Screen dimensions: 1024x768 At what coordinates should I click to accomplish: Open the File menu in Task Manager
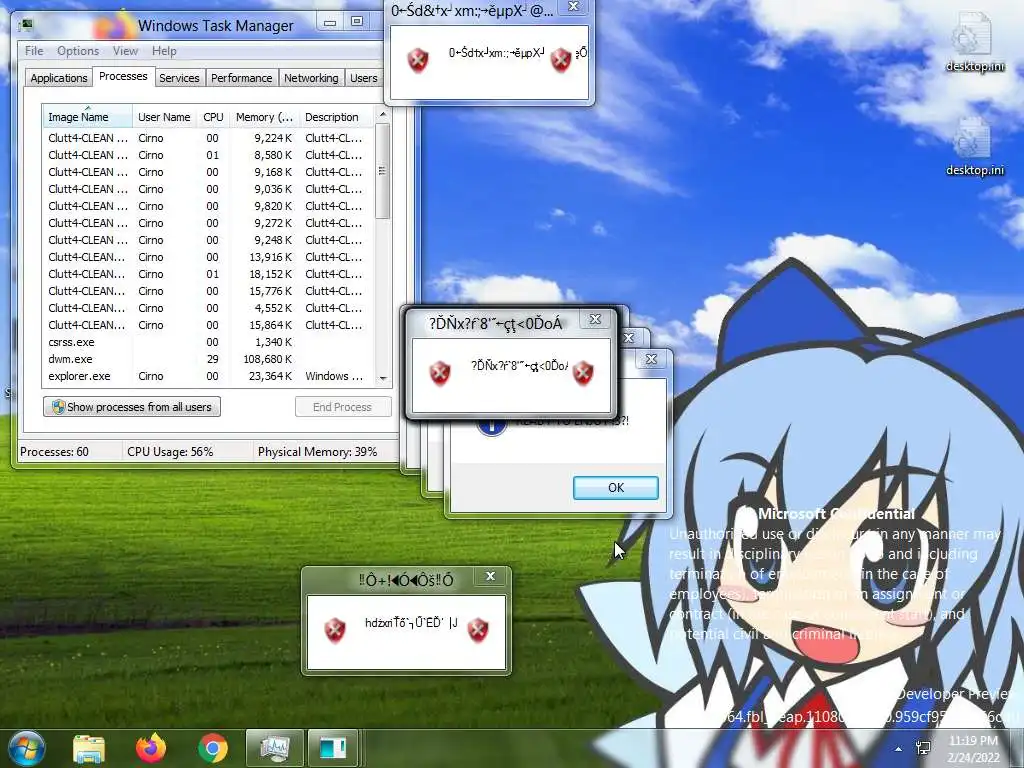34,51
